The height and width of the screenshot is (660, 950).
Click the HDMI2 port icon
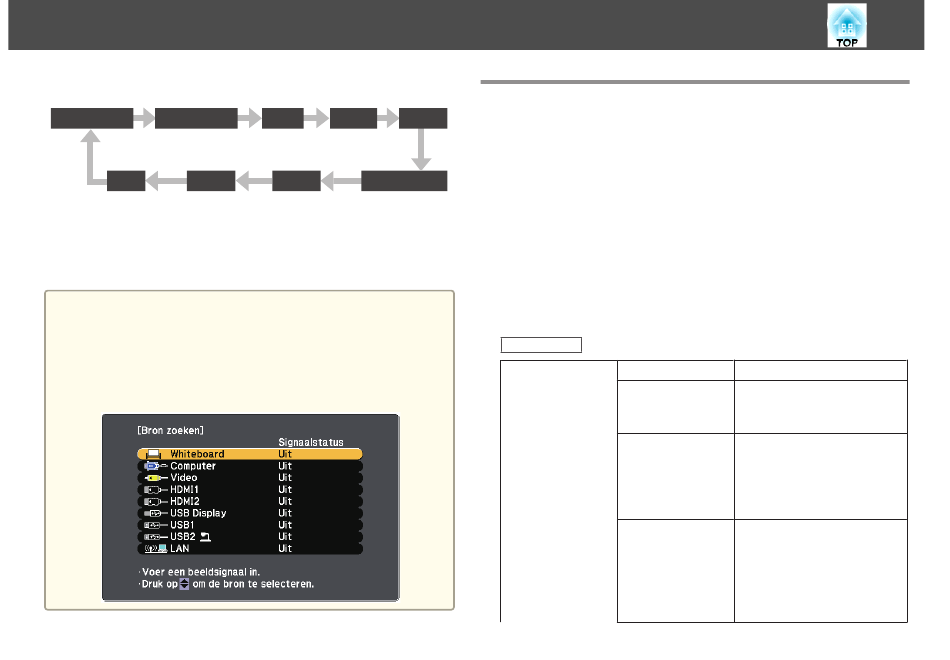click(x=152, y=502)
